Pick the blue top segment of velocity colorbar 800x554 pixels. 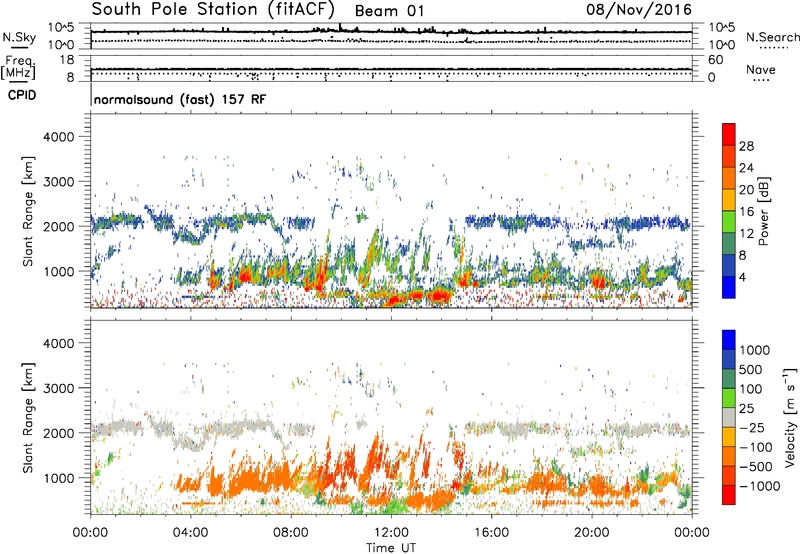729,340
